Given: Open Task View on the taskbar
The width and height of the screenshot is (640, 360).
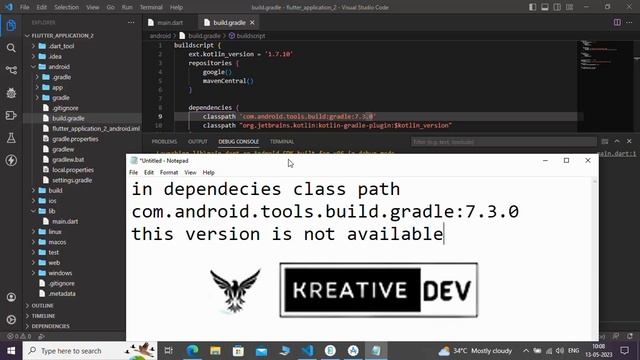Looking at the screenshot, I should [169, 351].
